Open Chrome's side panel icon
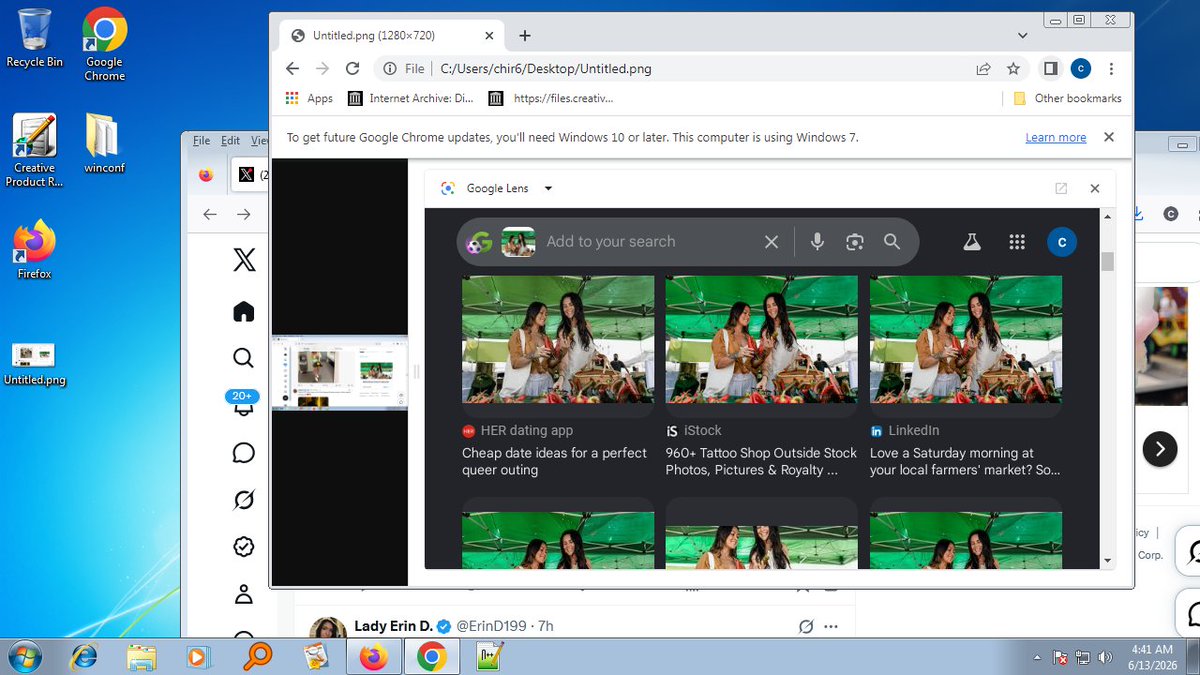The image size is (1200, 675). coord(1050,69)
